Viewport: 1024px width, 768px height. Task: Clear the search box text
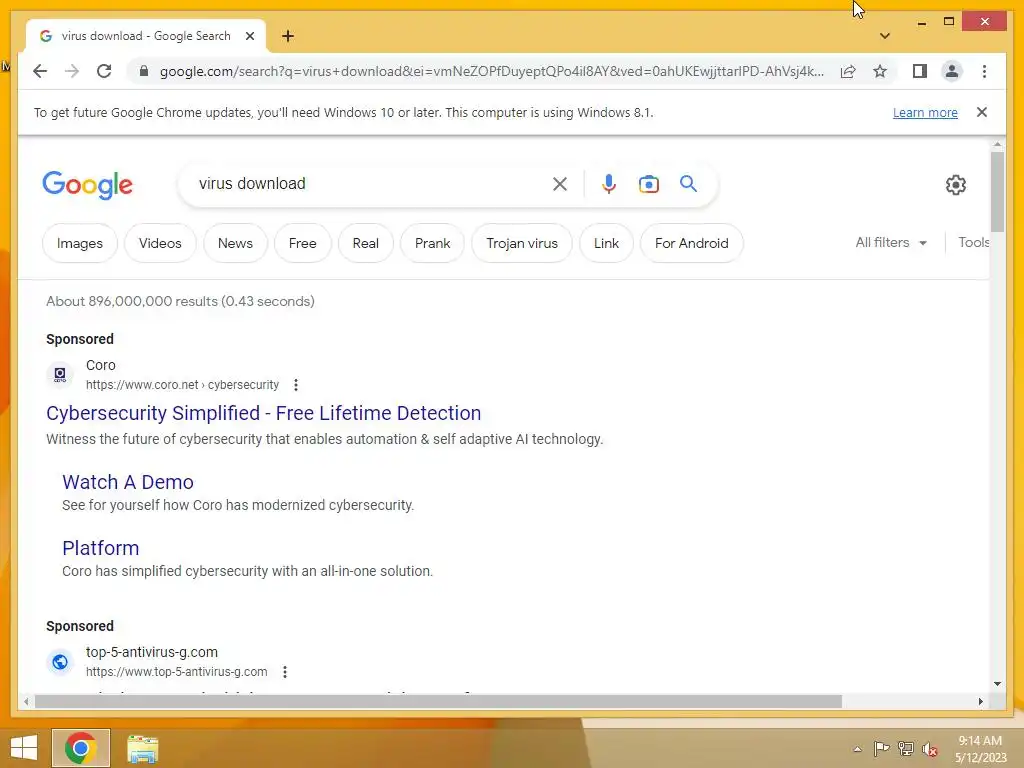pyautogui.click(x=560, y=184)
